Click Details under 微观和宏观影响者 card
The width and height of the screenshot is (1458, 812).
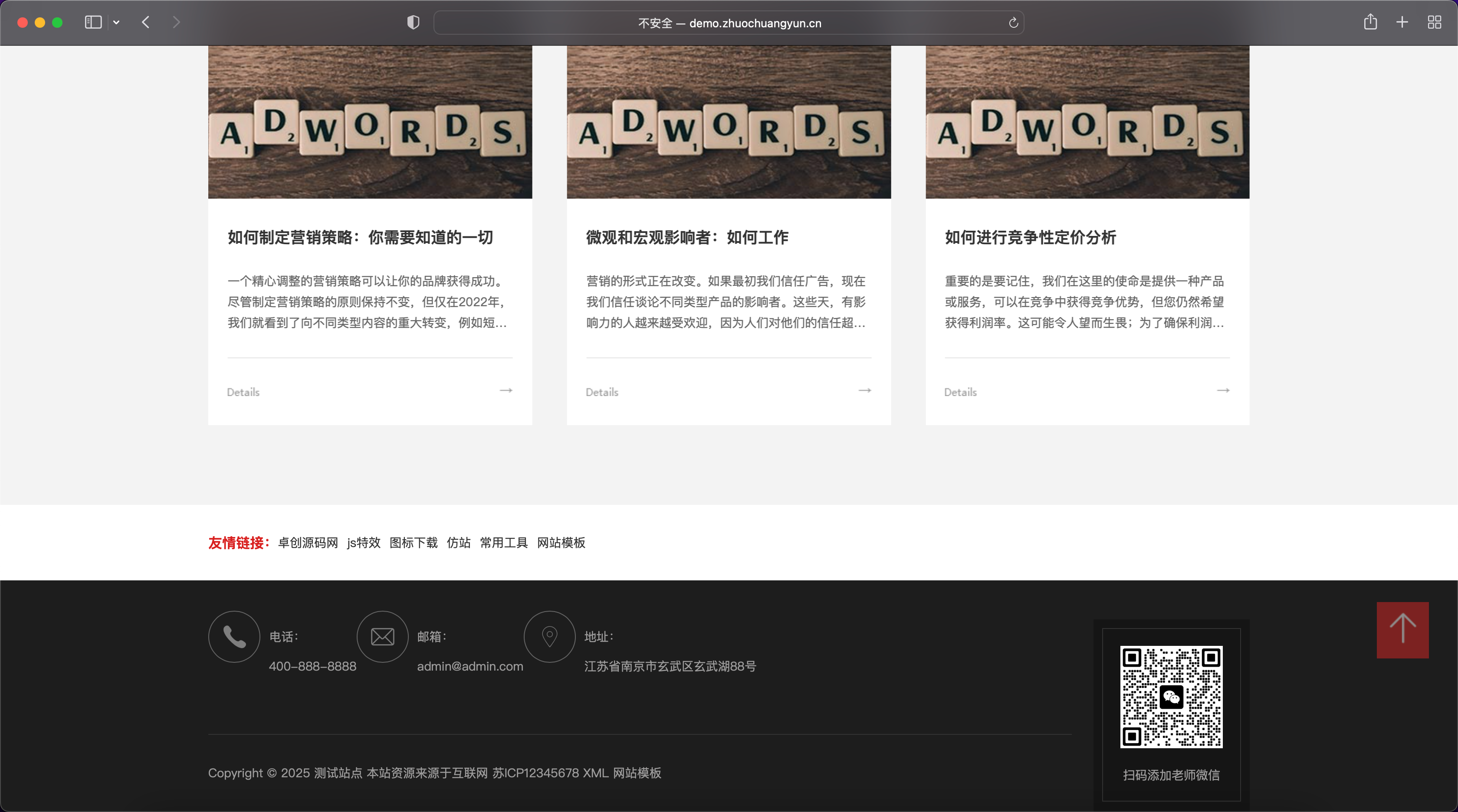[x=602, y=392]
